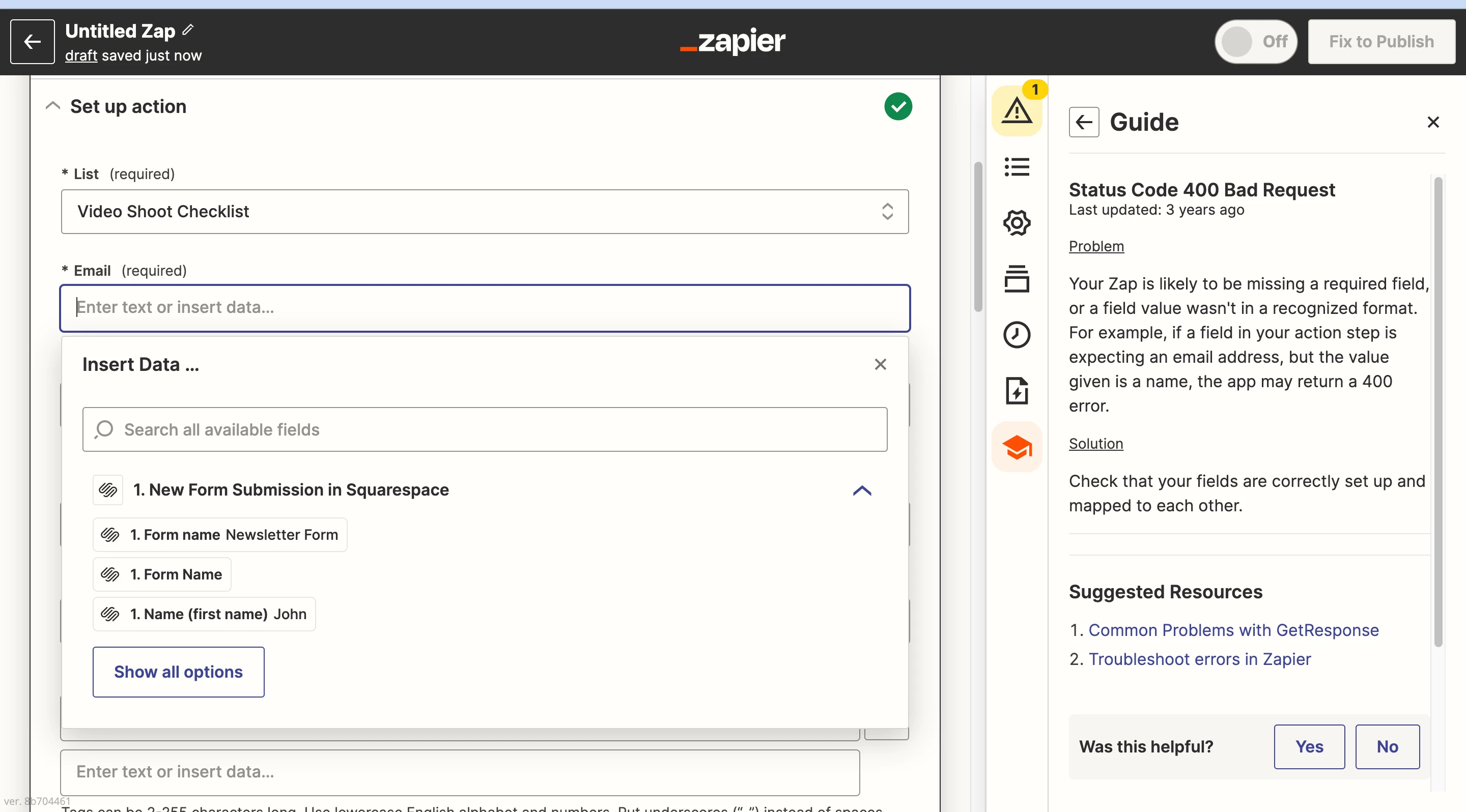
Task: Open the versions stack icon in sidebar
Action: pyautogui.click(x=1017, y=279)
